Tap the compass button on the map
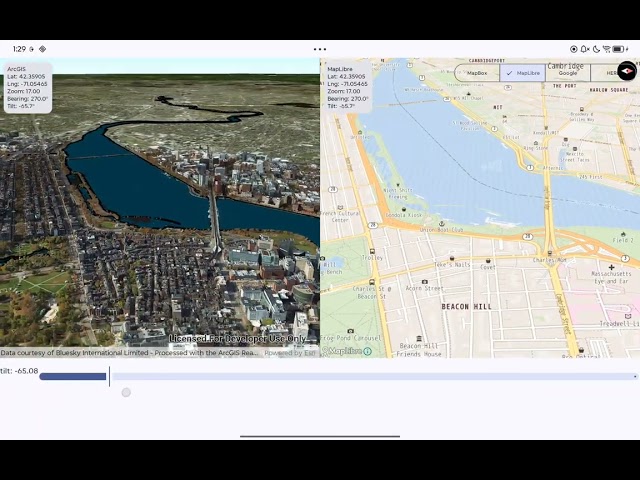This screenshot has height=480, width=640. tap(627, 71)
